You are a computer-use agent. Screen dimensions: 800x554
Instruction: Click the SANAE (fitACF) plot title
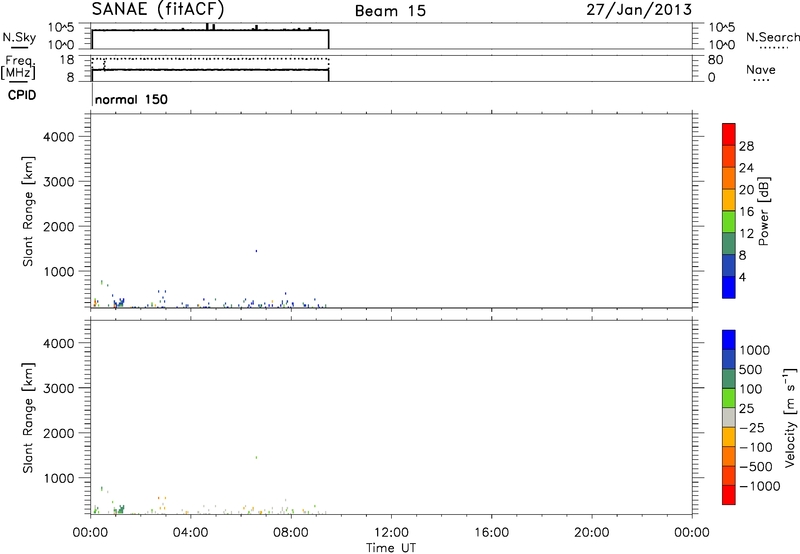[x=158, y=9]
